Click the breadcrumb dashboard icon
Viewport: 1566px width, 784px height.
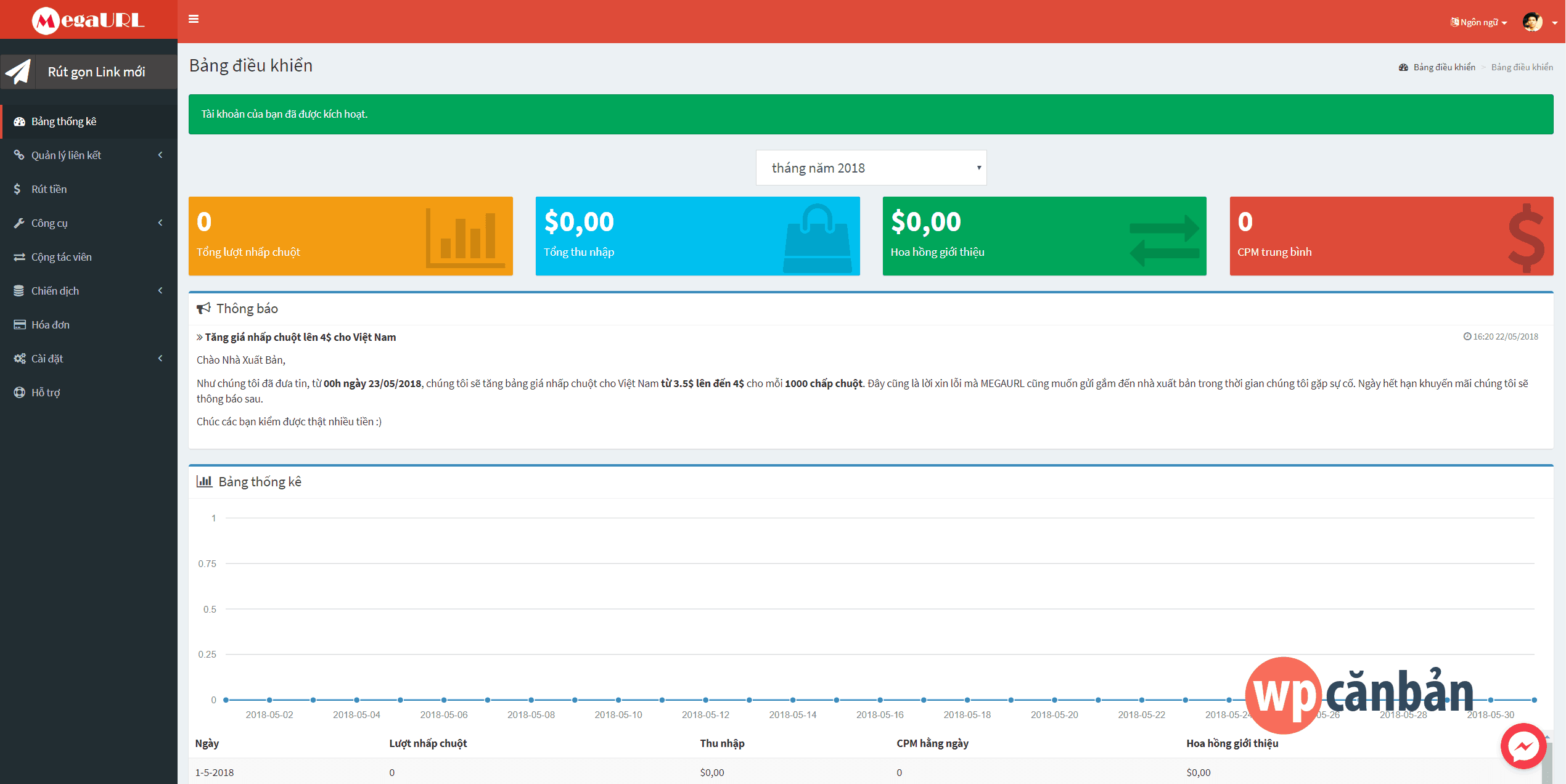pyautogui.click(x=1404, y=67)
